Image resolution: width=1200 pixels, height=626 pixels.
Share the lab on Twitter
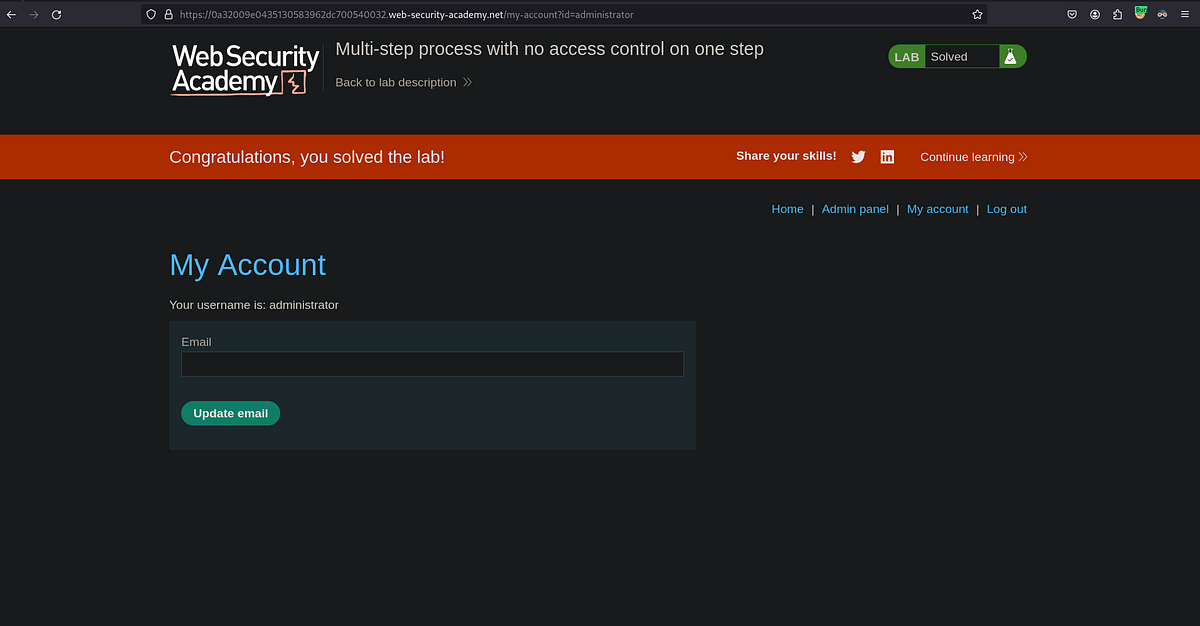tap(858, 156)
